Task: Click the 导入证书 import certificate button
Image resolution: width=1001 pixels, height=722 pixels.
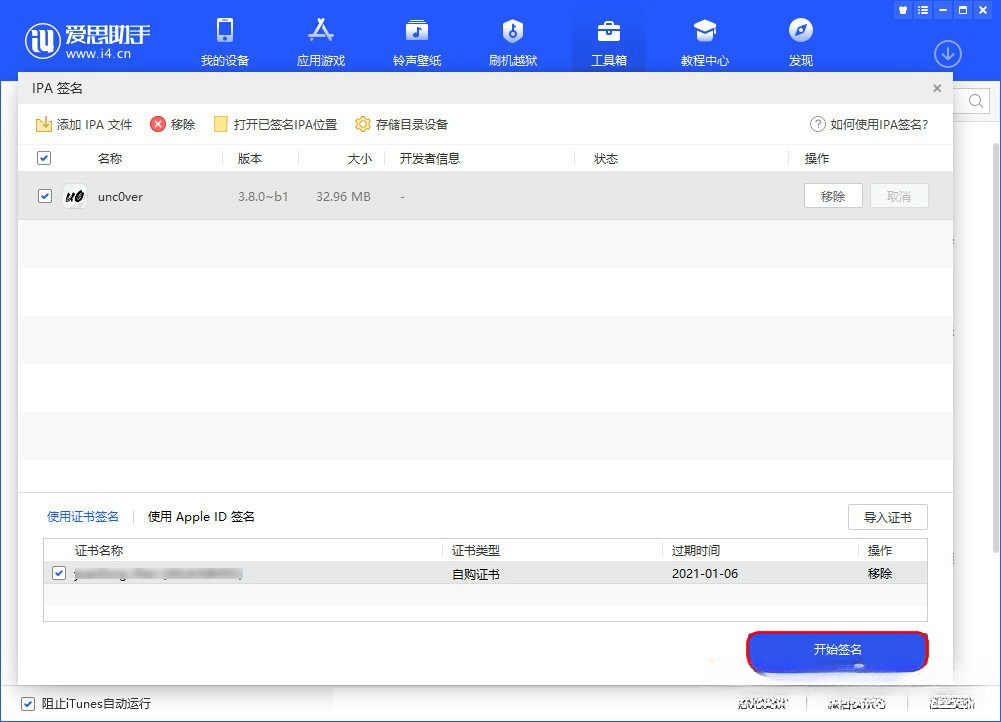Action: coord(887,517)
